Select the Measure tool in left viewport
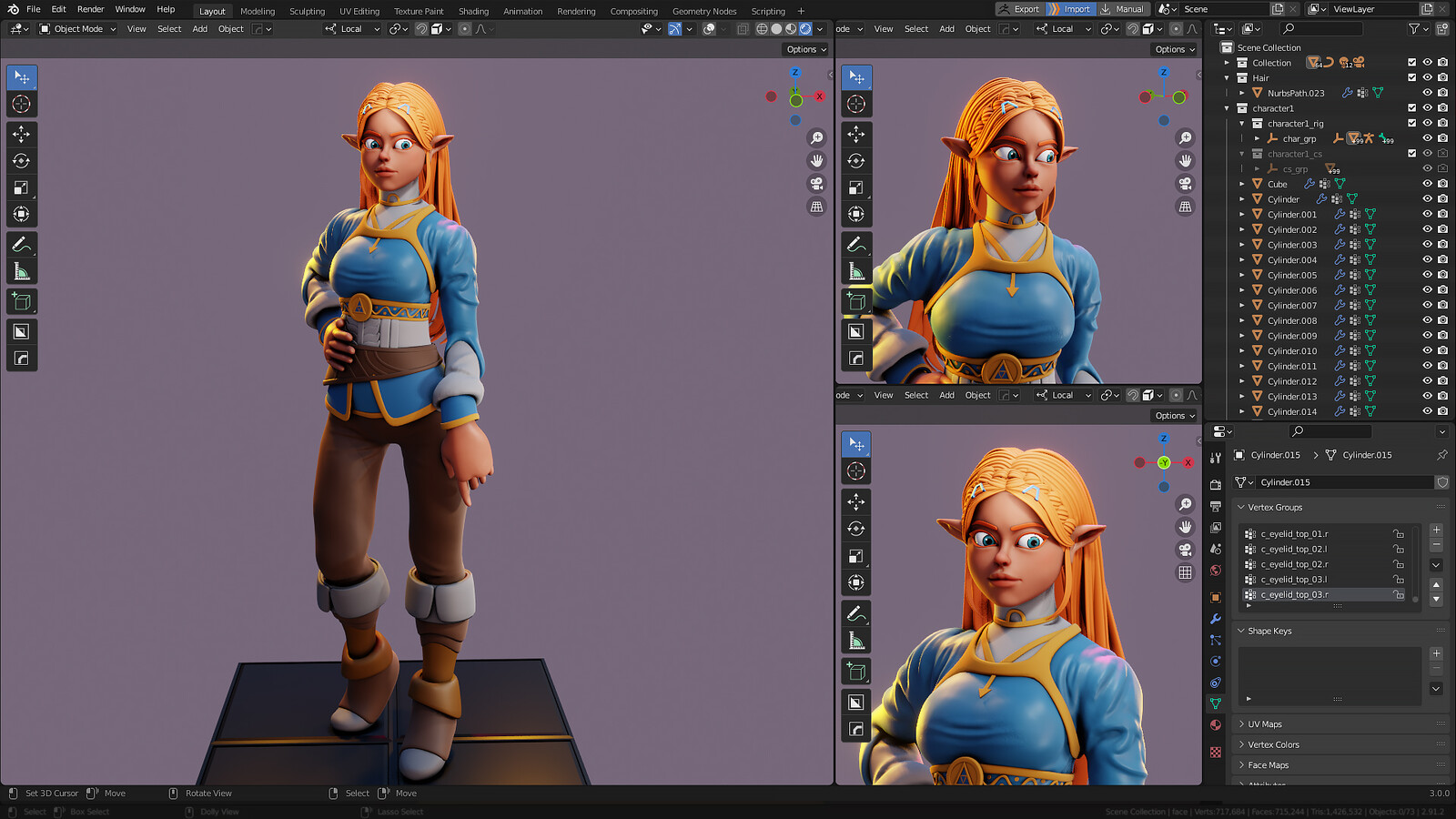The width and height of the screenshot is (1456, 819). [x=21, y=271]
